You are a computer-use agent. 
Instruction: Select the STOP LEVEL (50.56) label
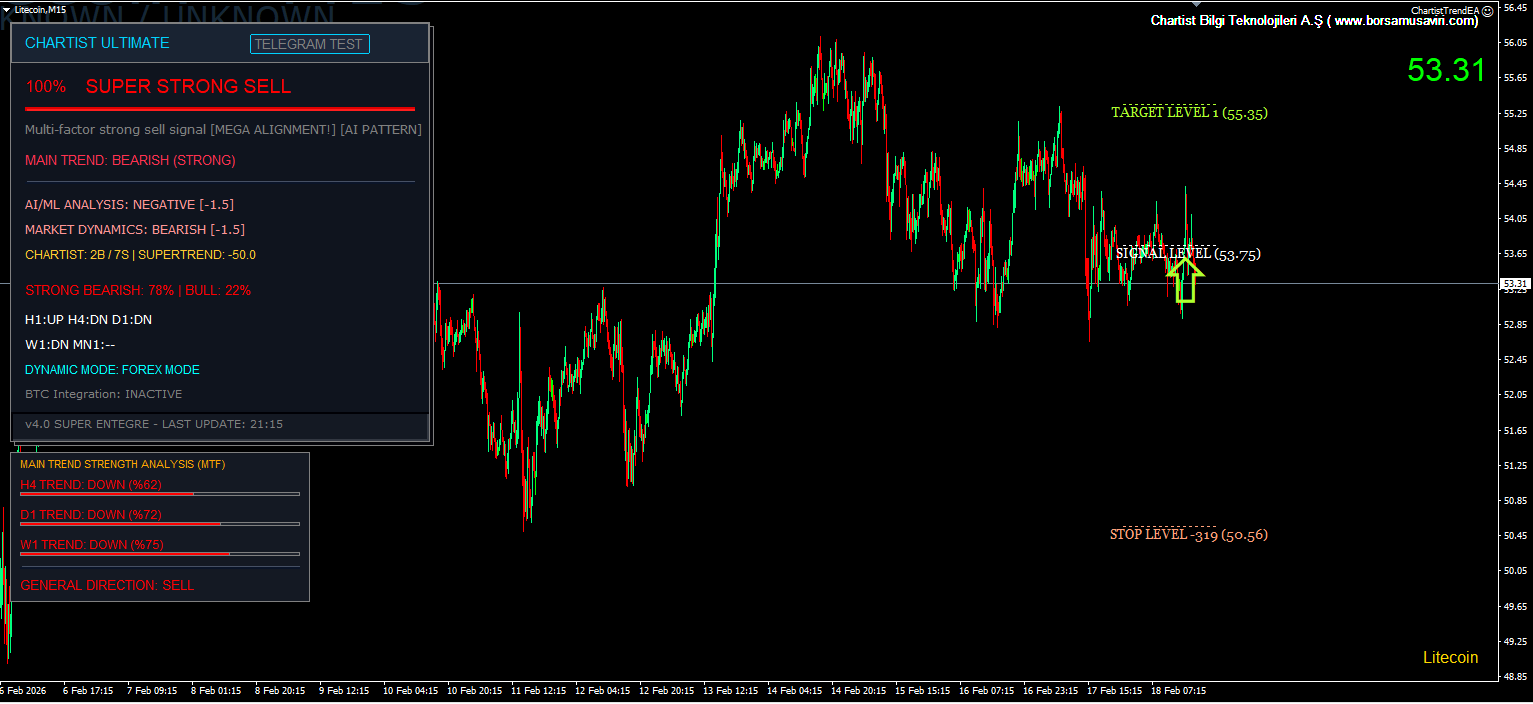(1188, 535)
